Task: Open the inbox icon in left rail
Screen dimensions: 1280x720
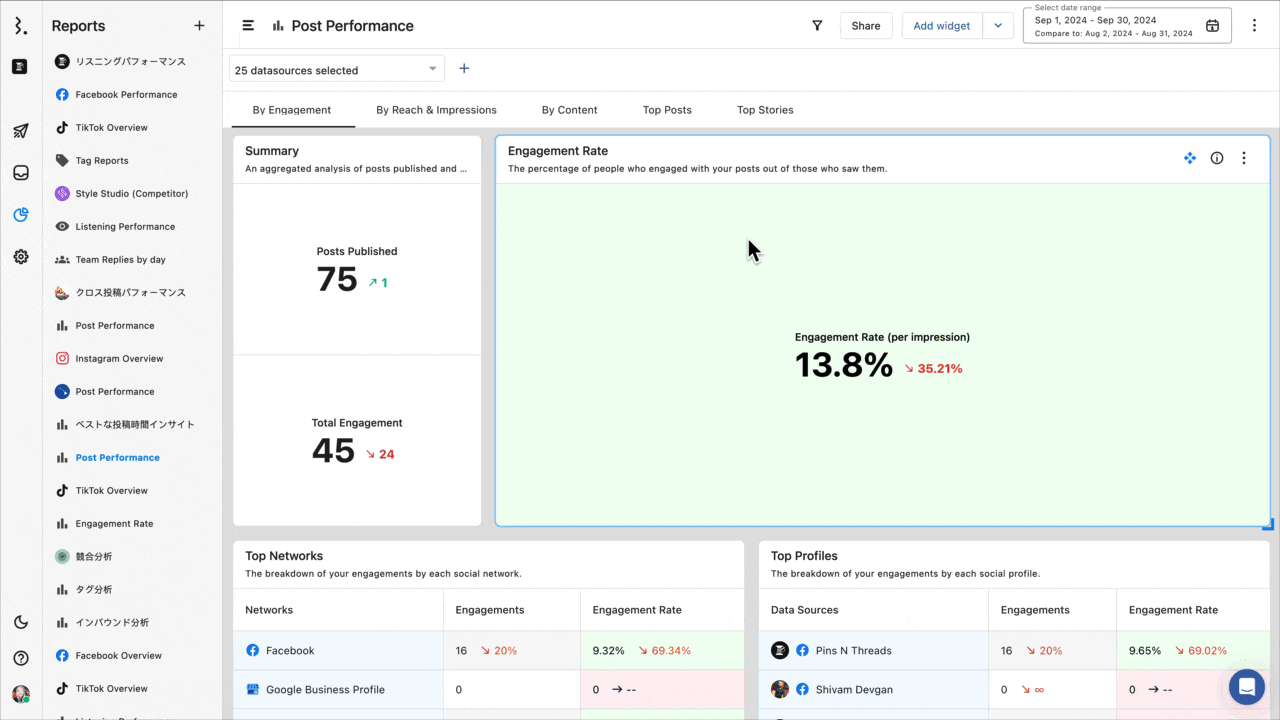Action: [21, 173]
